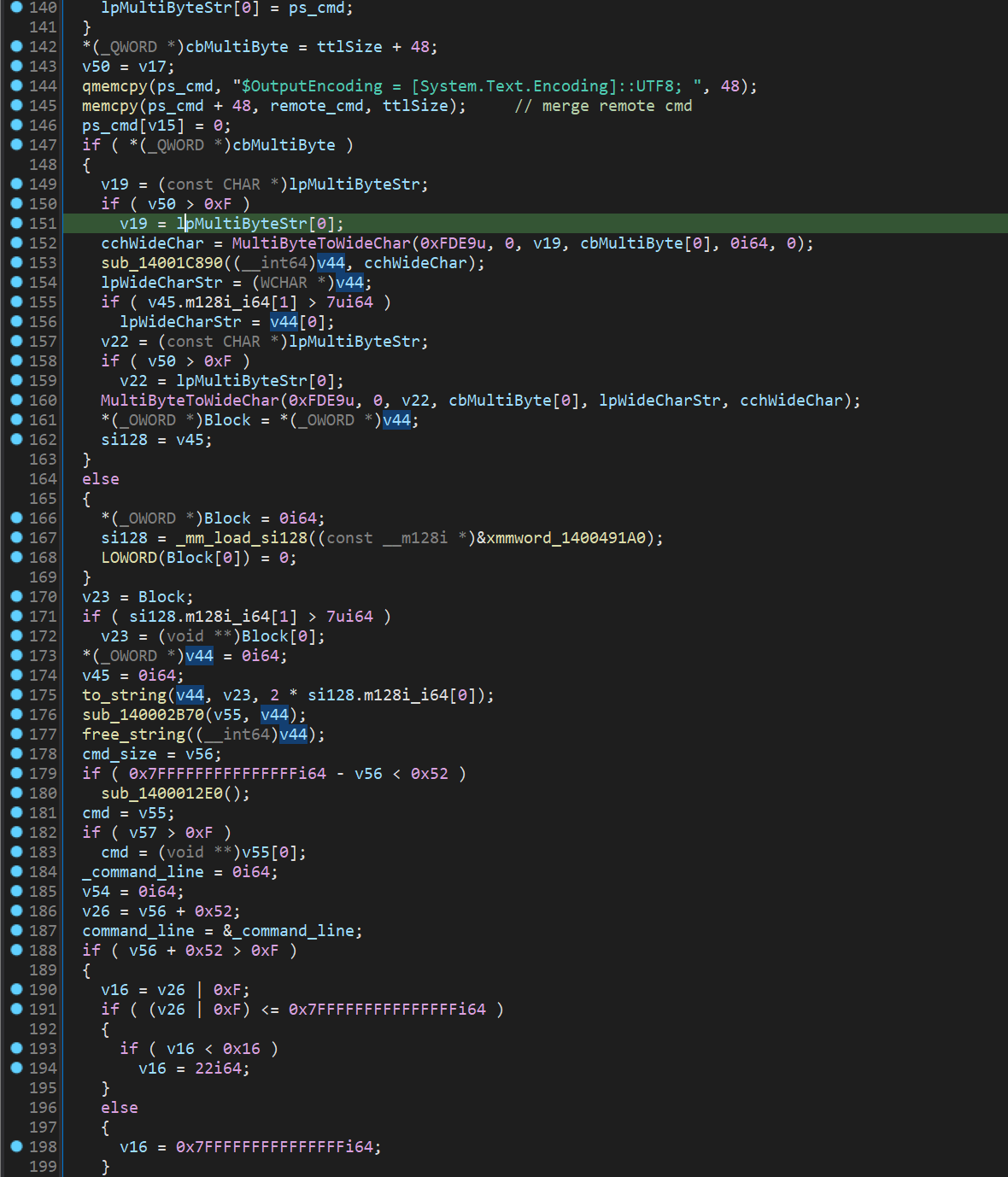Viewport: 1008px width, 1177px height.
Task: Select MultiByteToWideChar on line 152
Action: click(321, 243)
